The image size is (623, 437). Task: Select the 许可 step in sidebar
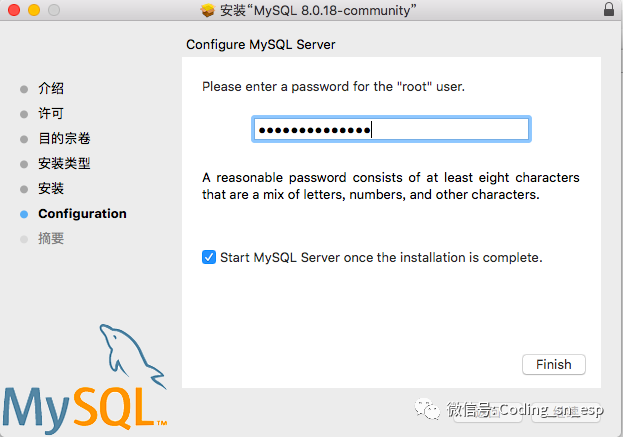point(51,114)
